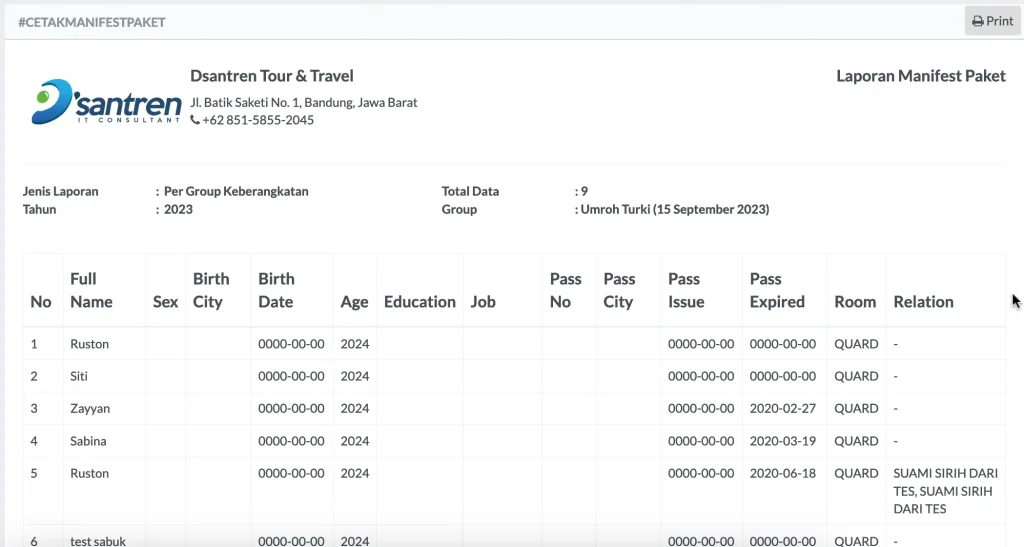Click the Relation column header
Viewport: 1024px width, 547px height.
pyautogui.click(x=923, y=302)
